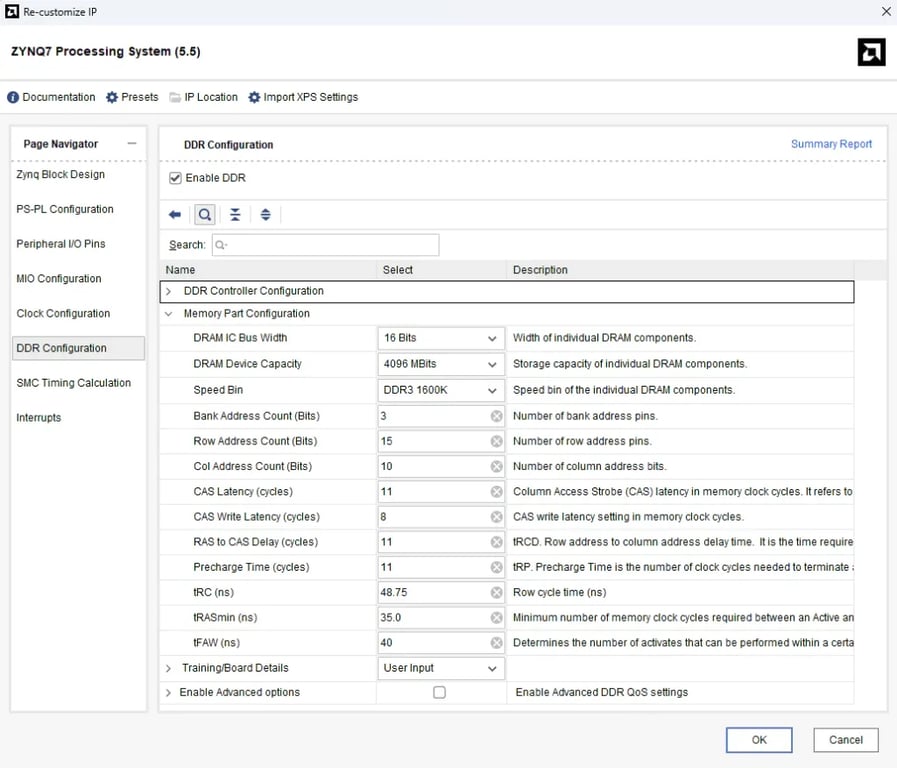Open the Summary Report link
The height and width of the screenshot is (768, 897).
831,144
